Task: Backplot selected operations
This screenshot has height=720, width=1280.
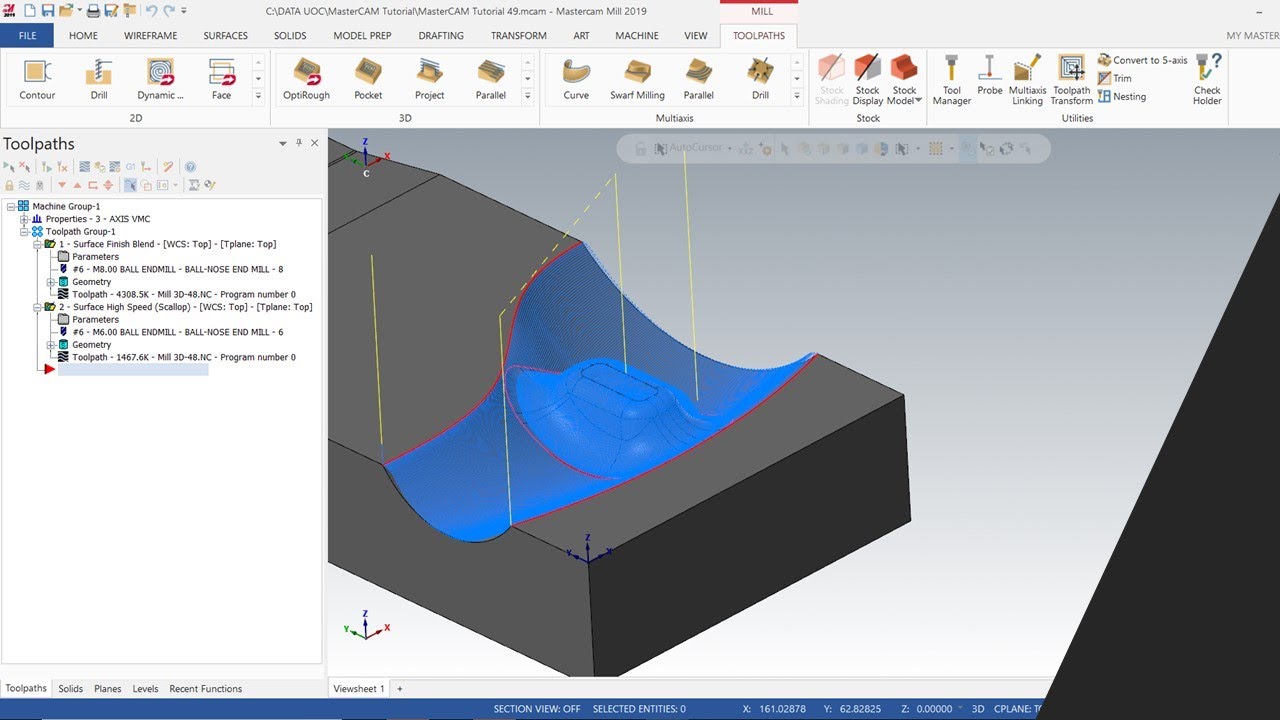Action: (x=85, y=167)
